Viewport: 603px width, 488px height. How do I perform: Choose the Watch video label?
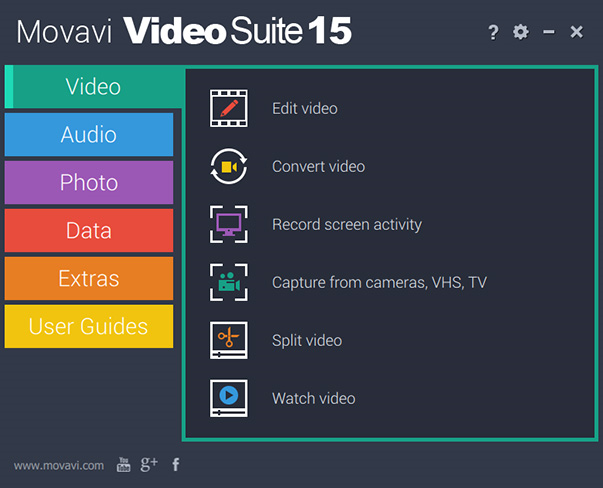(x=313, y=399)
